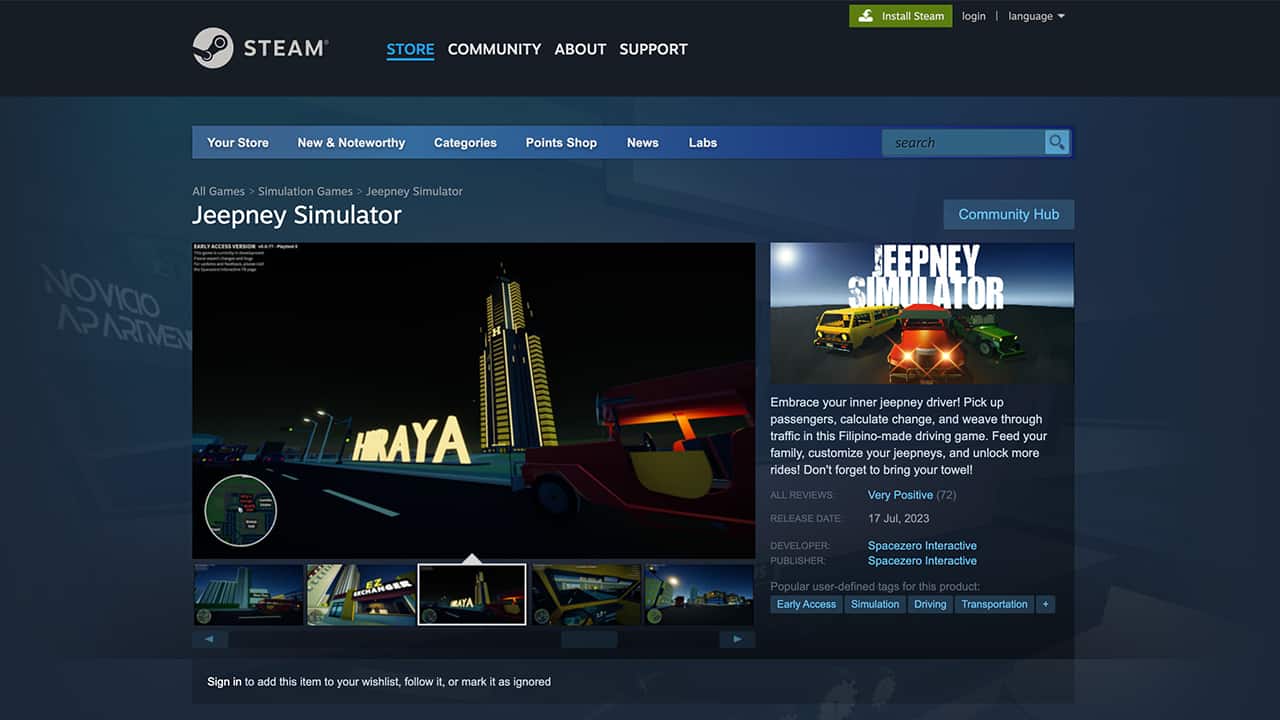Select the jeepney interior thumbnail

tap(586, 595)
